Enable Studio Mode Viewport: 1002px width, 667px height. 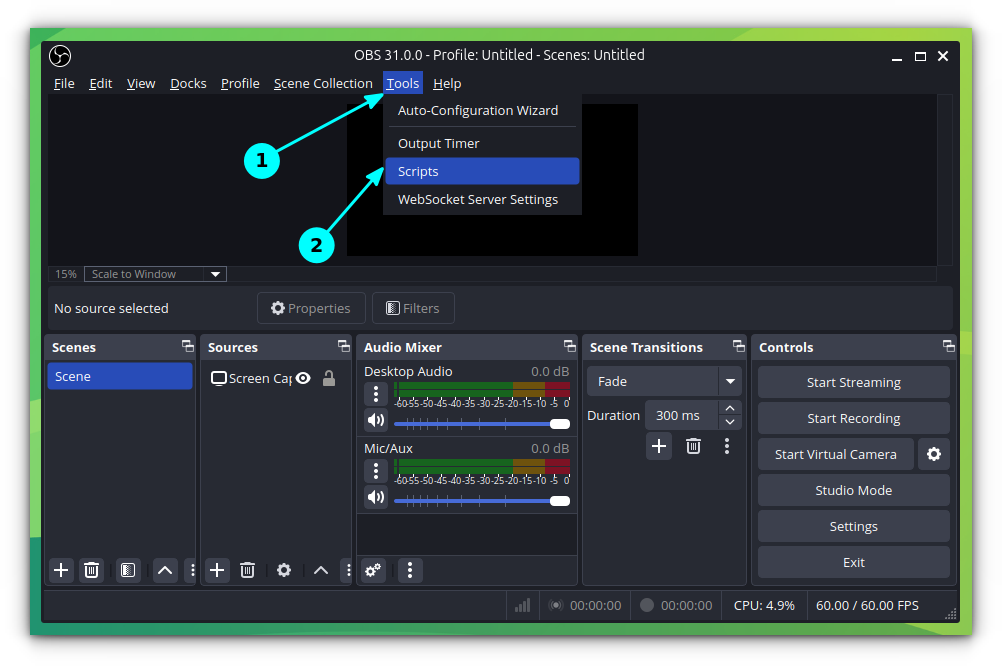[853, 490]
